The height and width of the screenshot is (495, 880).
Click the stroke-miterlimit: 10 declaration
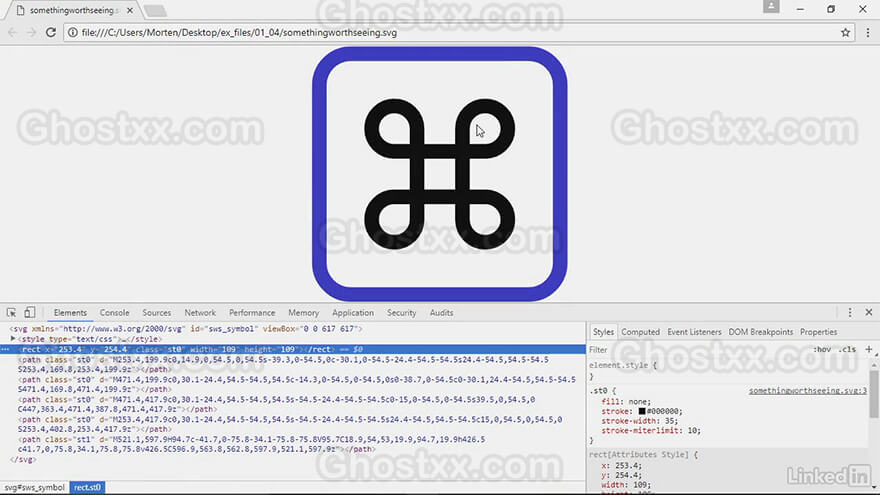tap(651, 430)
